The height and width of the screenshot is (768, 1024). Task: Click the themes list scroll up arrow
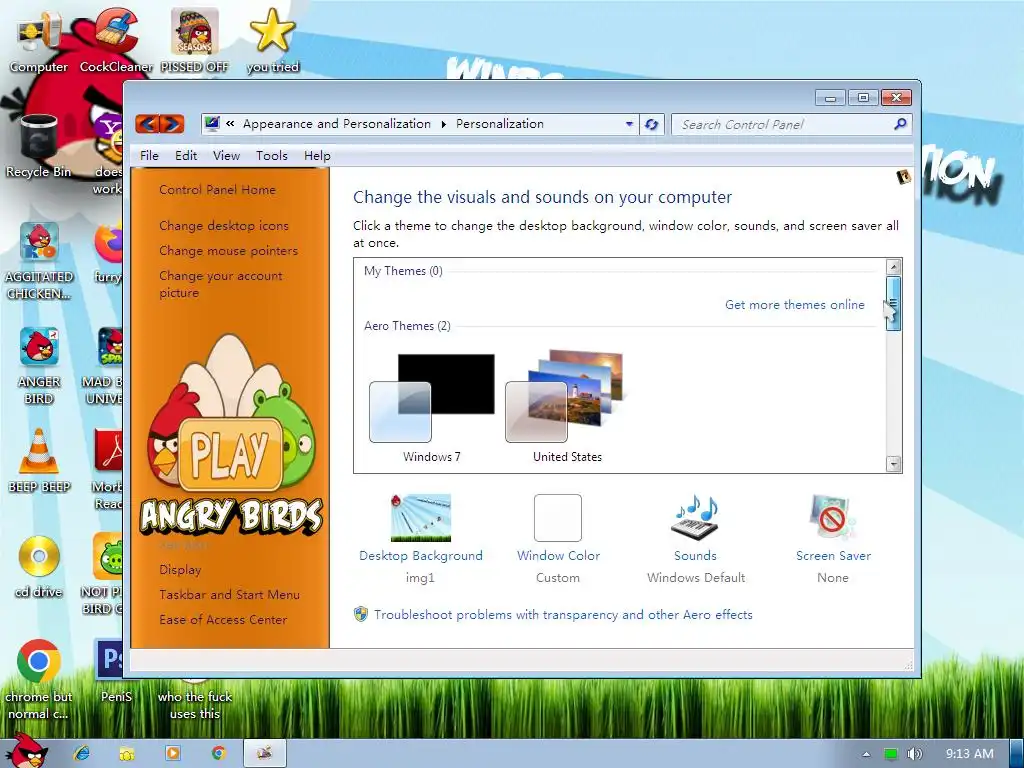[893, 266]
